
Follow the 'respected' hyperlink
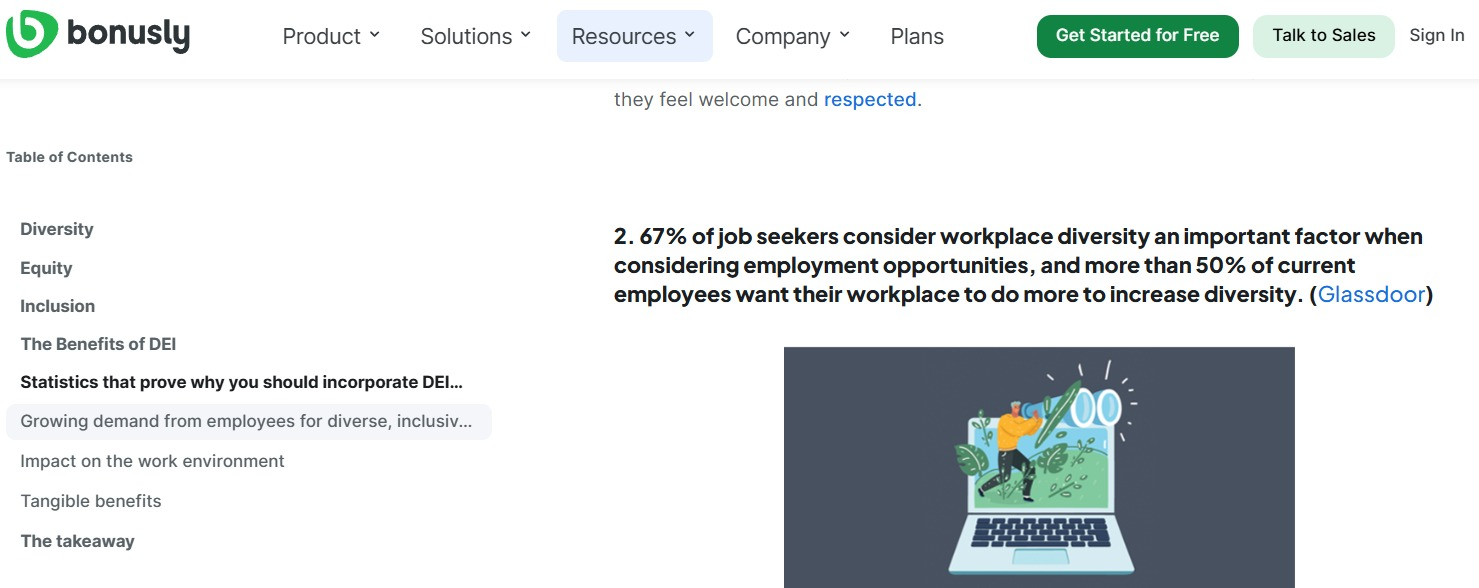pos(870,100)
